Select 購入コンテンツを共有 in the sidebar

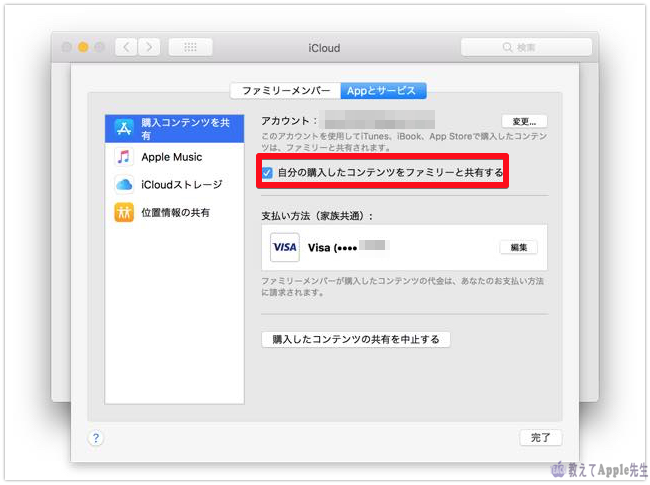pyautogui.click(x=175, y=129)
